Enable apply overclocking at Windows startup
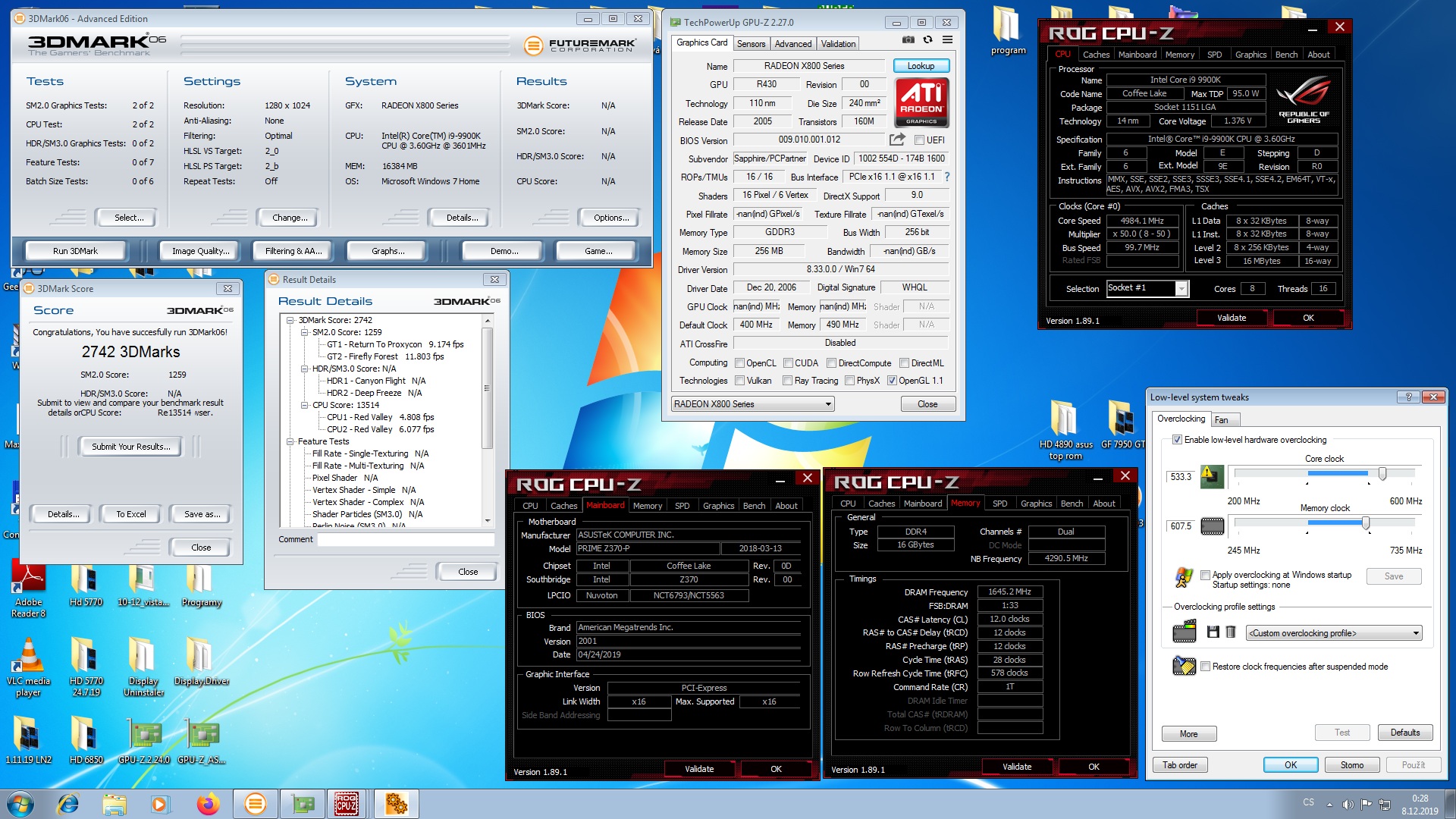Image resolution: width=1456 pixels, height=819 pixels. [1205, 575]
